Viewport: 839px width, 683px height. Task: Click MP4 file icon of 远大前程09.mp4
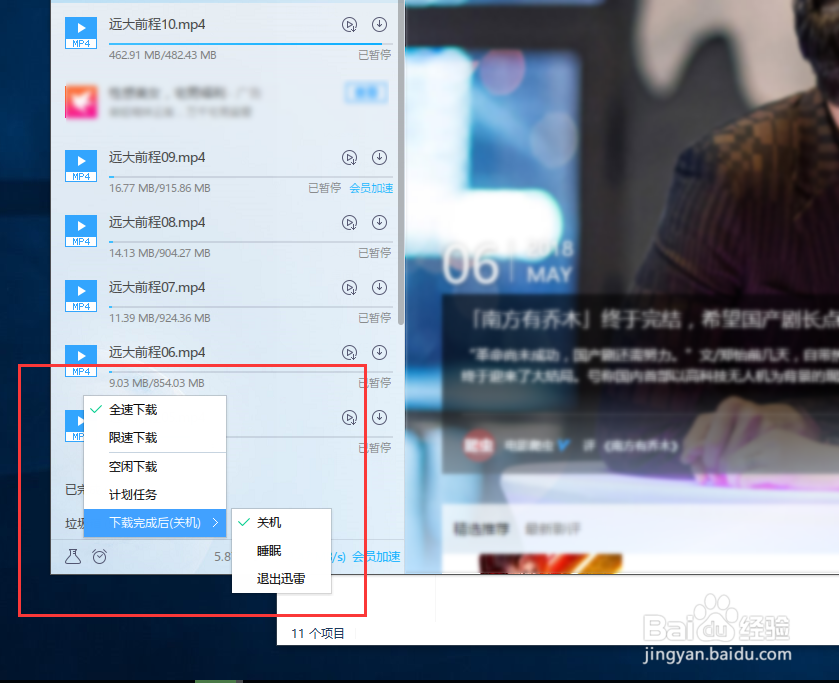point(81,166)
